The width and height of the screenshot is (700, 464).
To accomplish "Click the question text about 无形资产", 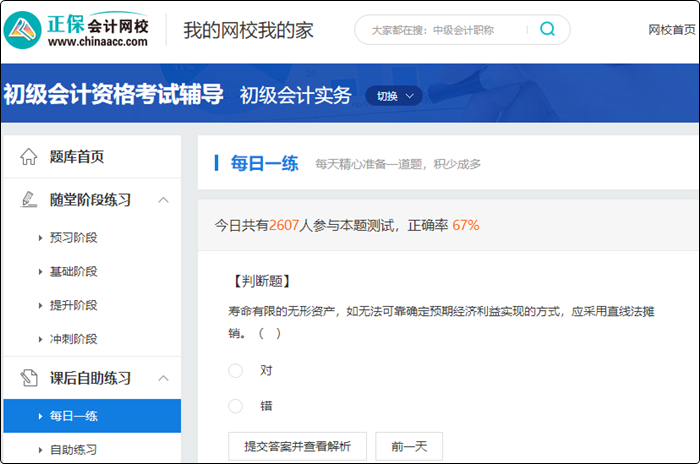I will pos(441,322).
